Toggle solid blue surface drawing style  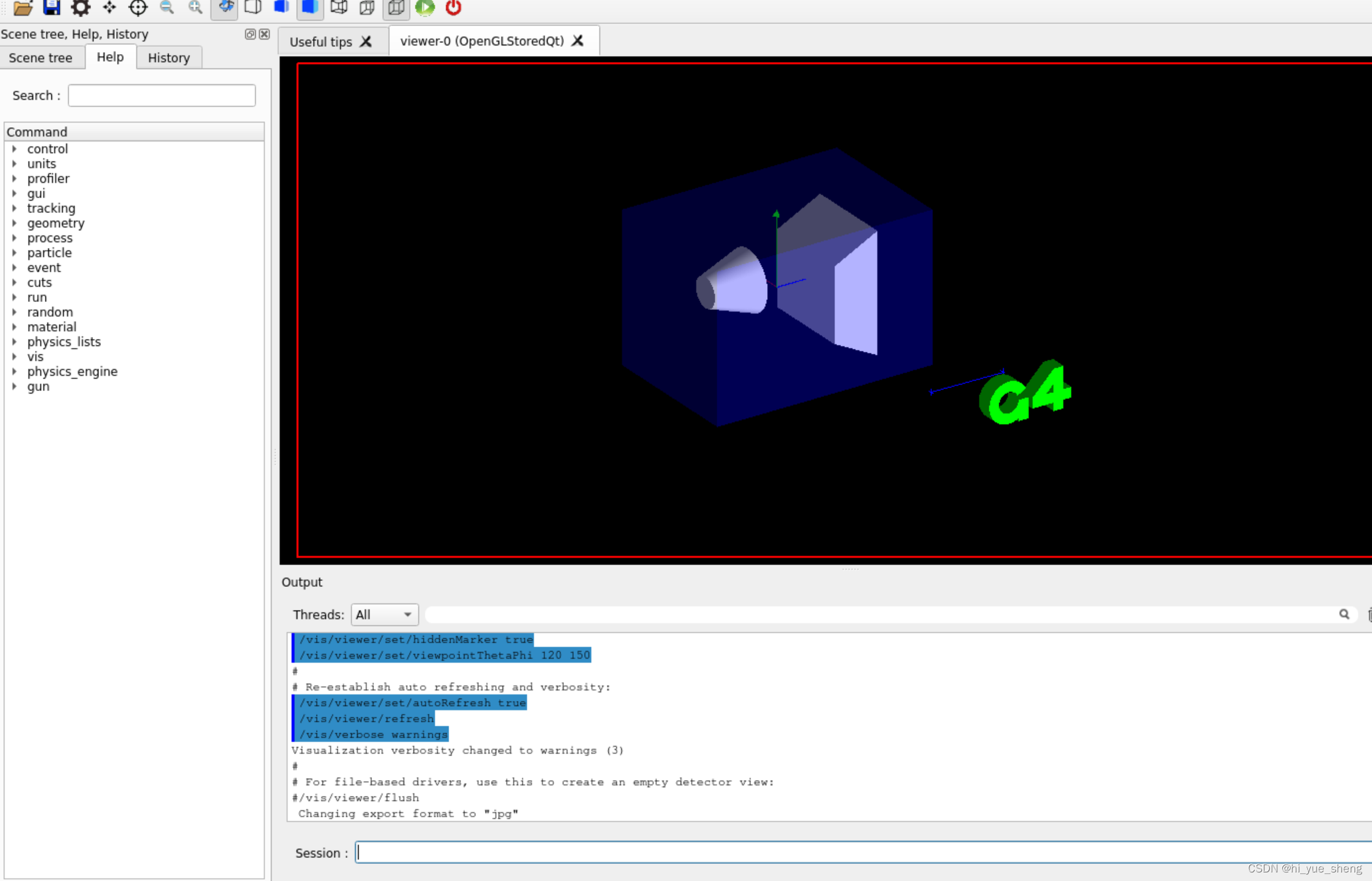pyautogui.click(x=309, y=8)
